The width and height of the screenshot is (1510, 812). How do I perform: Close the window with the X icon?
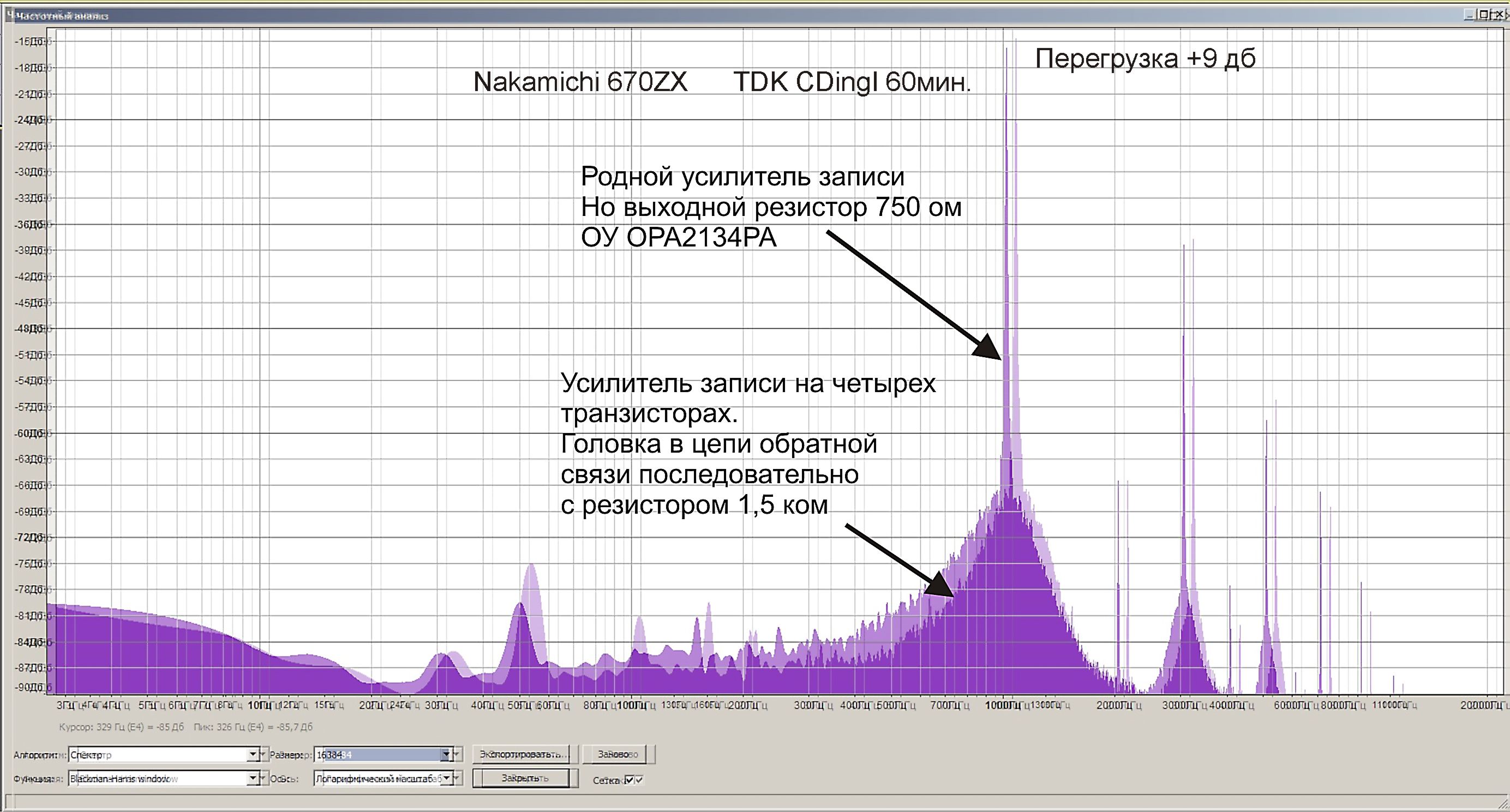coord(1499,15)
